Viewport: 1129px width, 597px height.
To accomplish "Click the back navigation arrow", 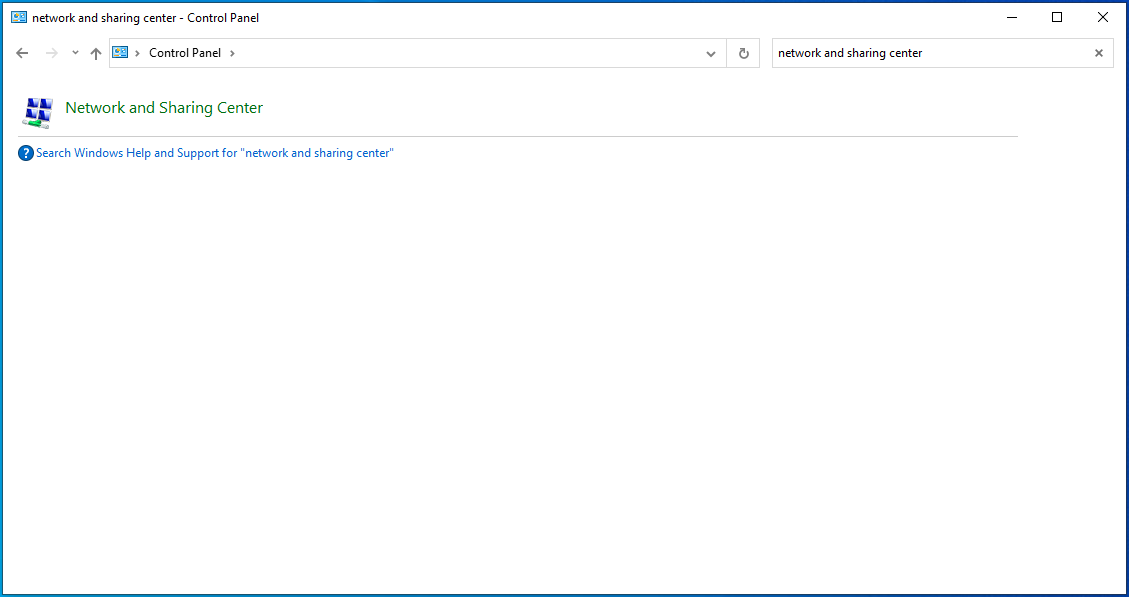I will [x=22, y=52].
